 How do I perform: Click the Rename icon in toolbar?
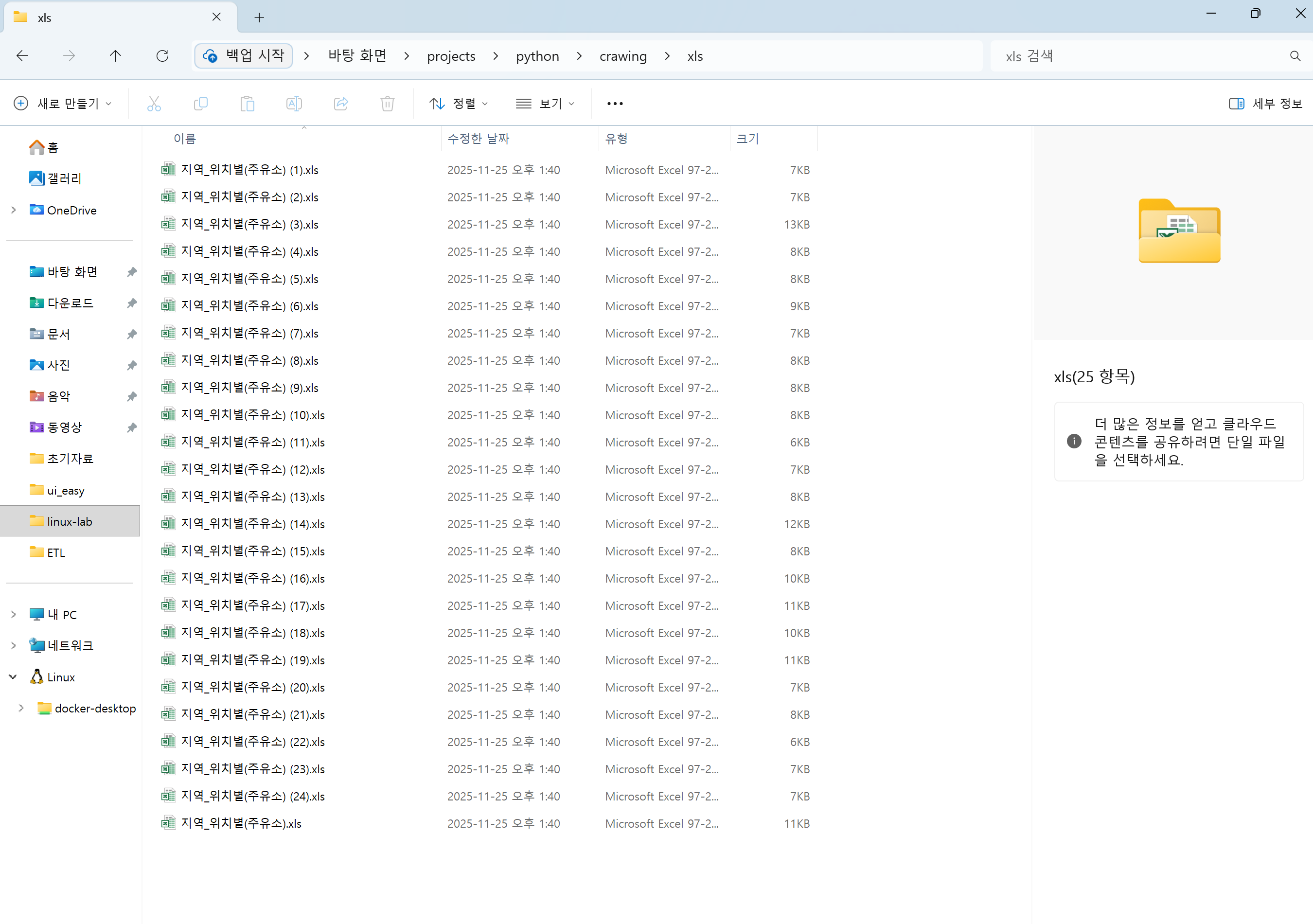[294, 104]
